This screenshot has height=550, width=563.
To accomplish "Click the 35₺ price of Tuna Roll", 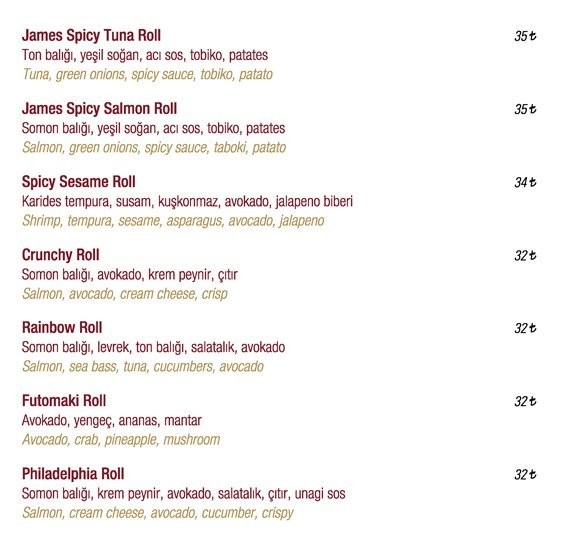I will click(525, 36).
